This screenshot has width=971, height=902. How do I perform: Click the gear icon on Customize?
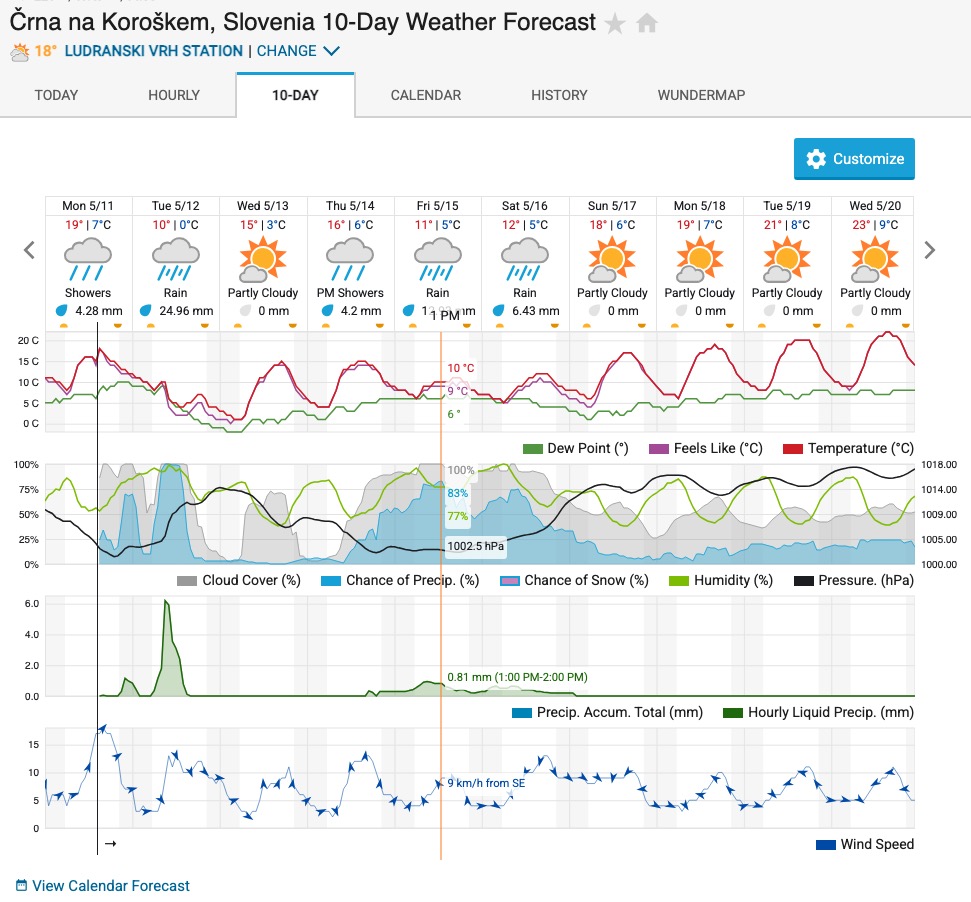816,159
